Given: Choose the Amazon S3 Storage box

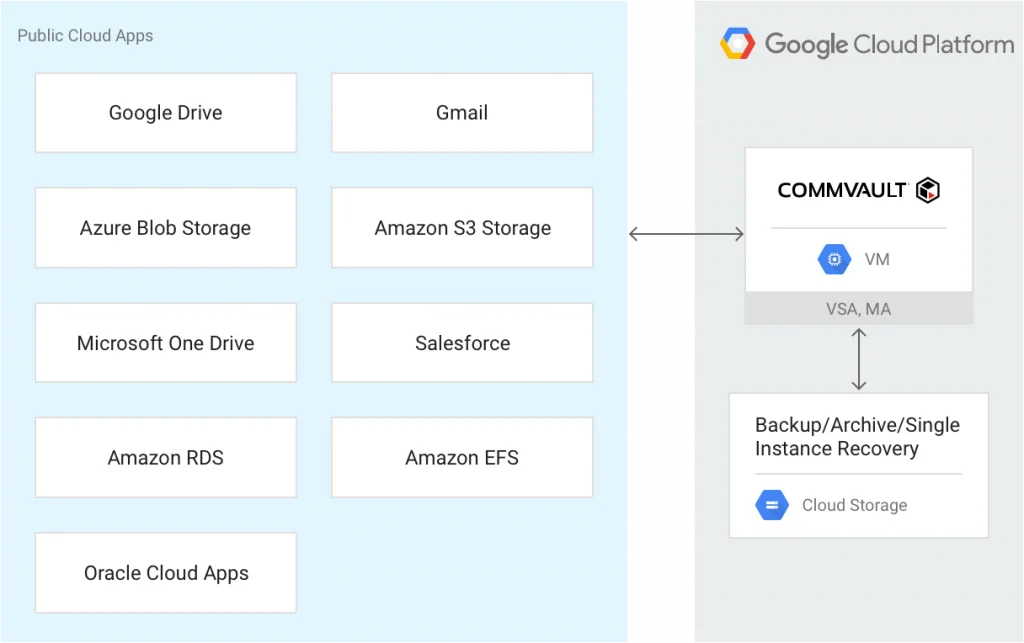Looking at the screenshot, I should (x=462, y=228).
